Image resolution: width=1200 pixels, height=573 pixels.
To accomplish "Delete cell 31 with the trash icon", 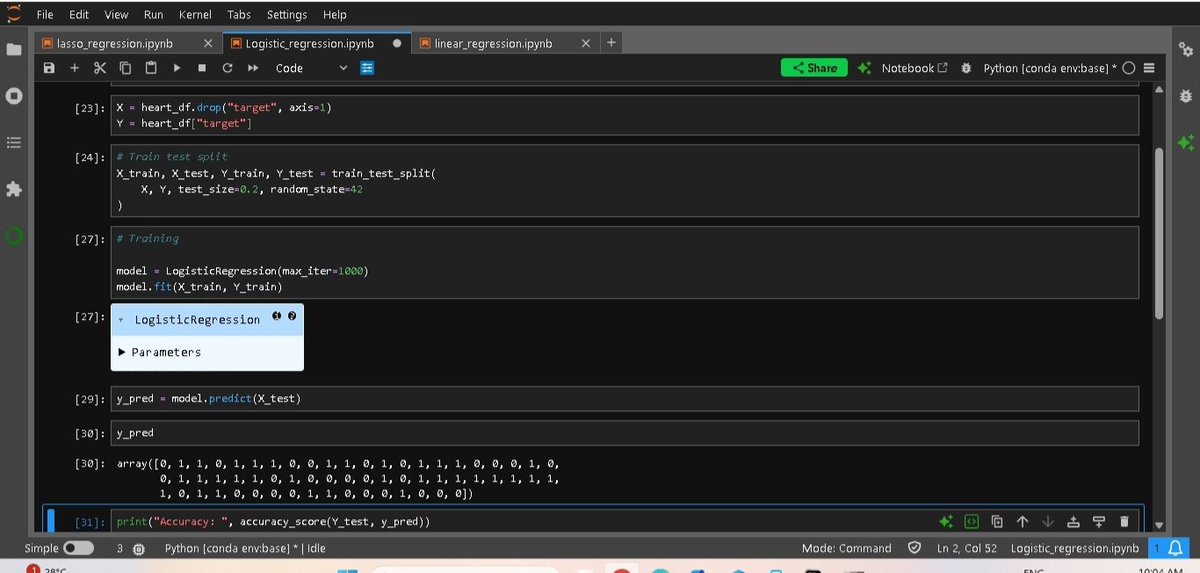I will (x=1124, y=521).
